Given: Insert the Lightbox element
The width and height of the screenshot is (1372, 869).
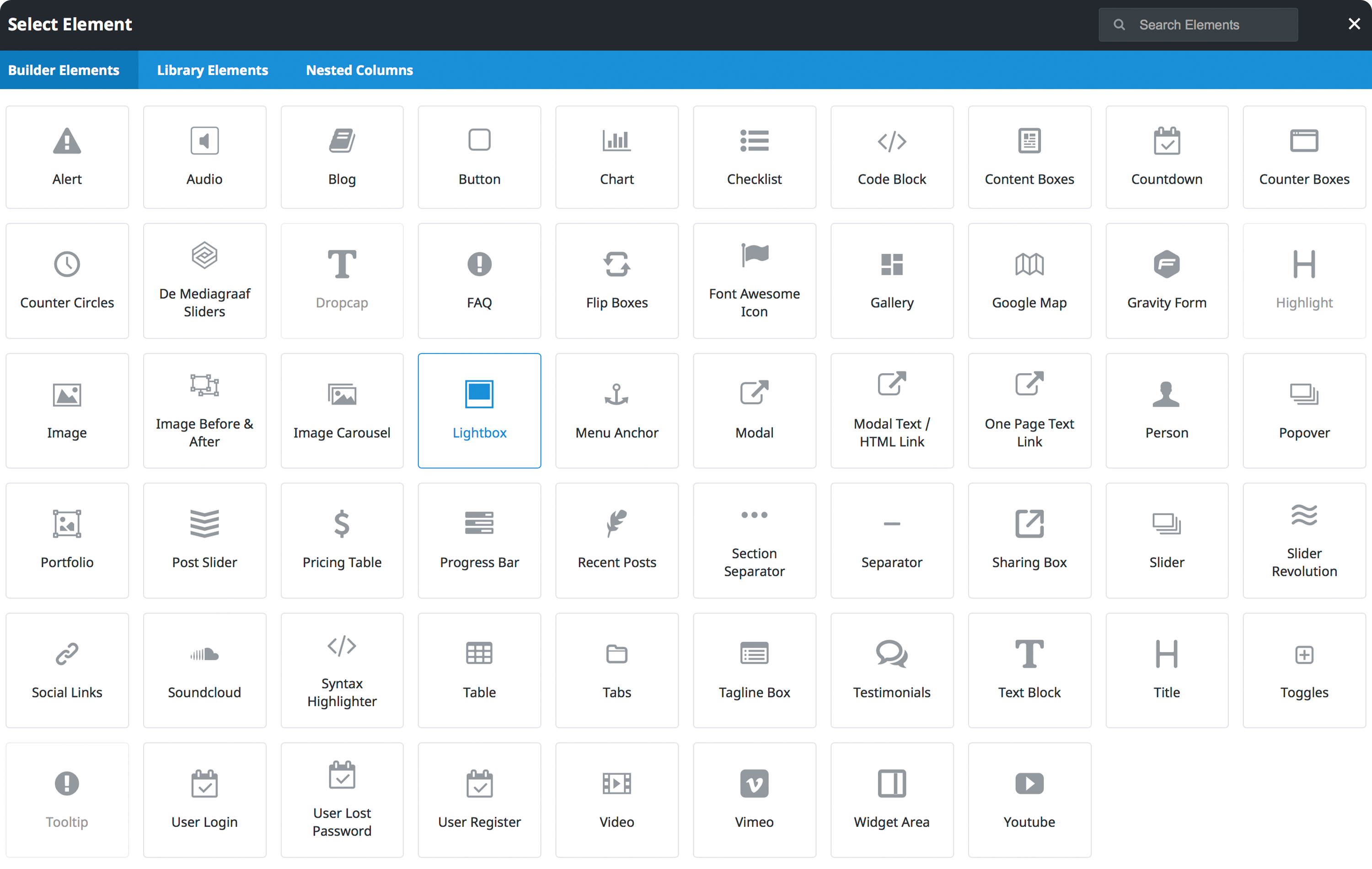Looking at the screenshot, I should click(479, 410).
